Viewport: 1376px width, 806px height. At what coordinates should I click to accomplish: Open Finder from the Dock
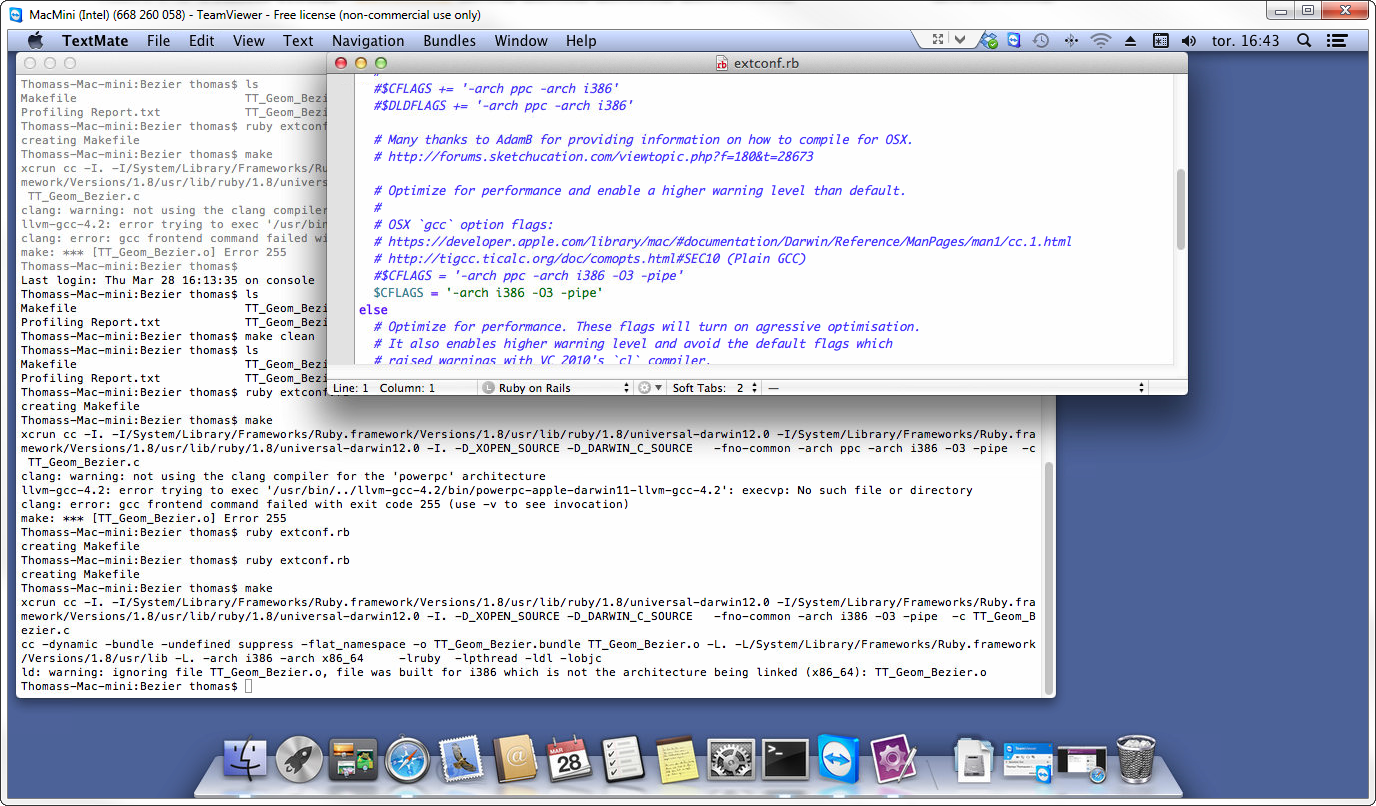click(245, 759)
